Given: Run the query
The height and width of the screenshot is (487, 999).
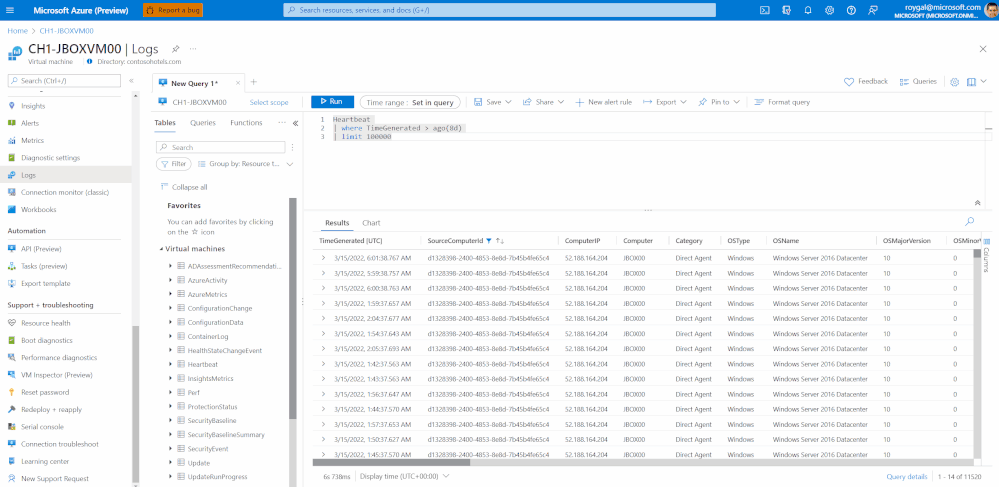Looking at the screenshot, I should tap(332, 101).
